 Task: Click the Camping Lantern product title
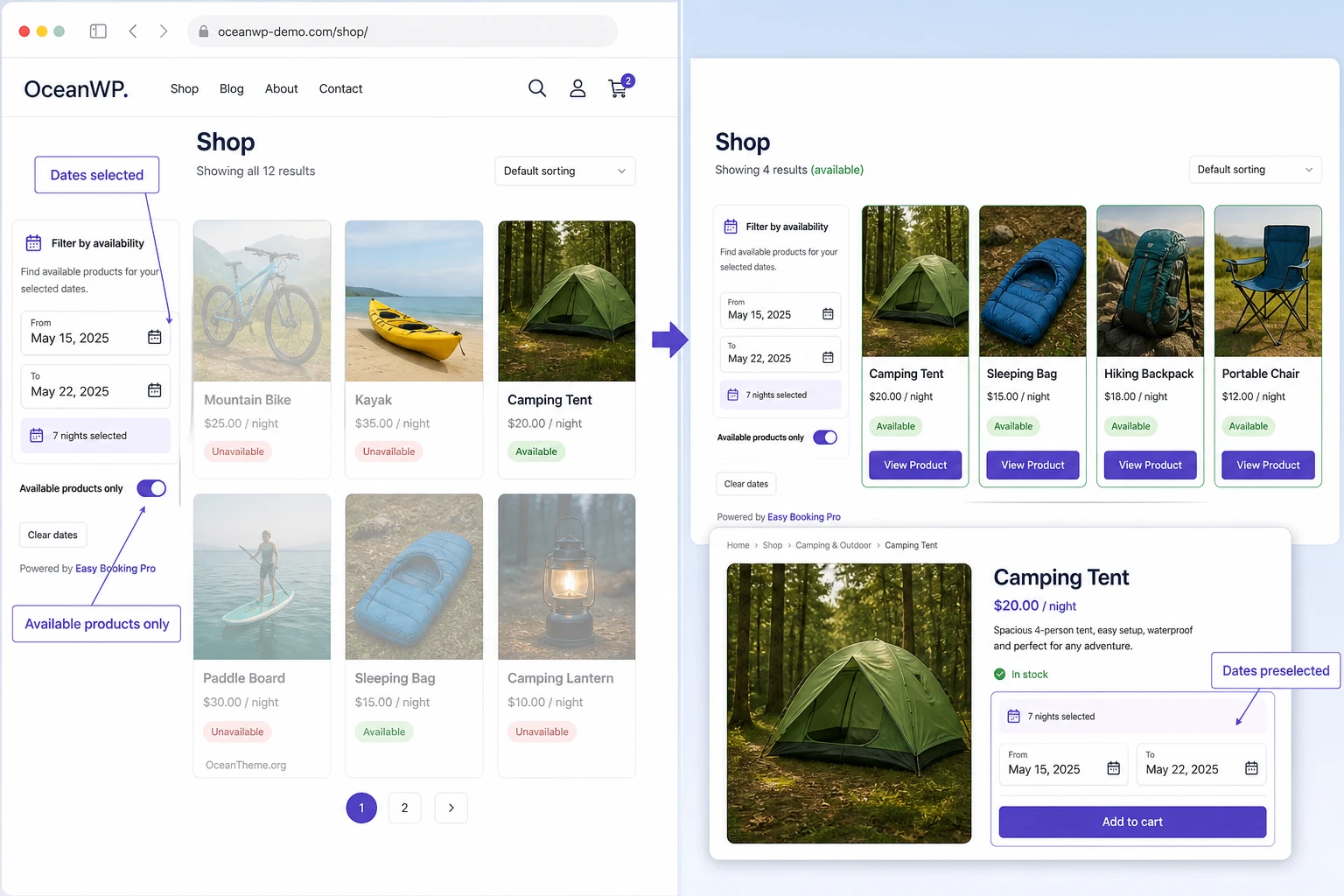[x=560, y=678]
